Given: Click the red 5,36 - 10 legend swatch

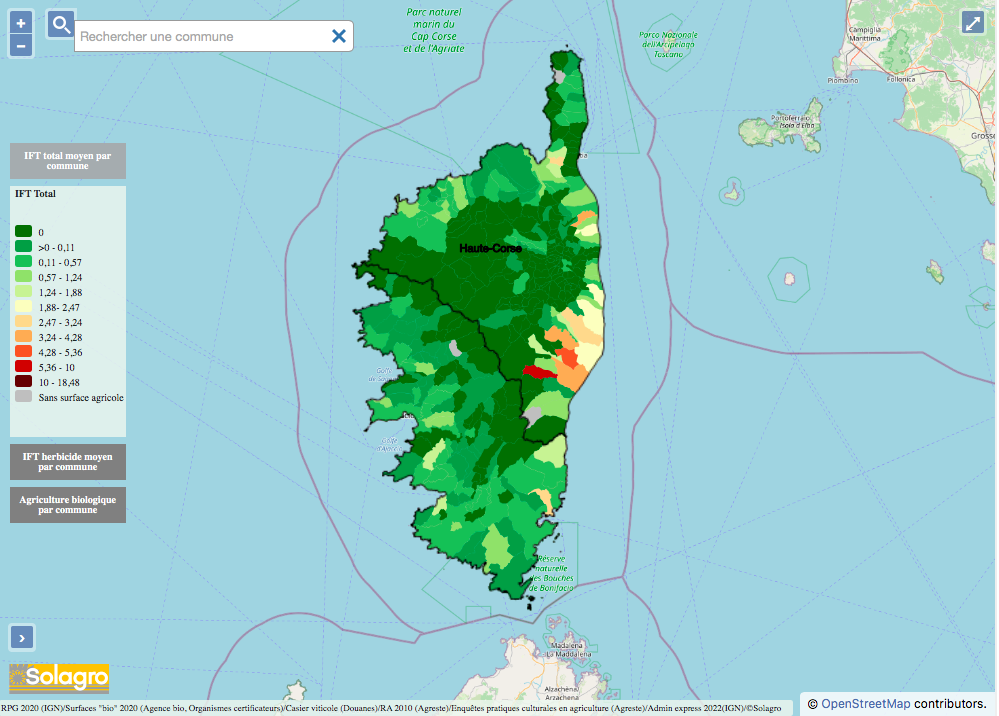Looking at the screenshot, I should (23, 367).
